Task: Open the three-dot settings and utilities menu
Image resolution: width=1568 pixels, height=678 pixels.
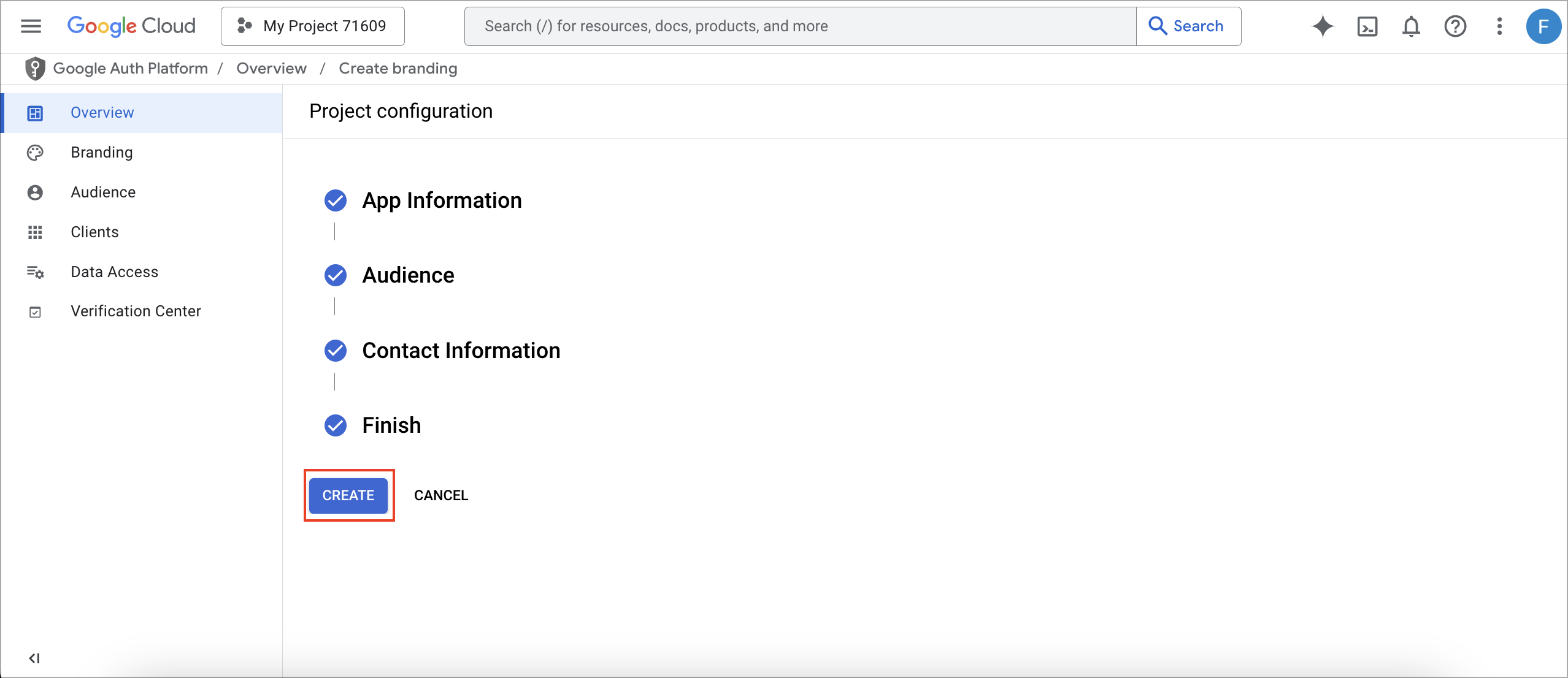Action: click(x=1499, y=26)
